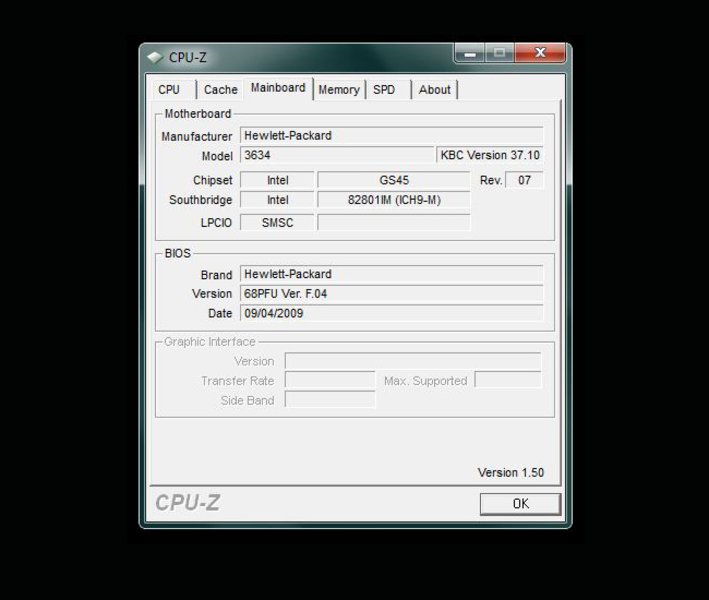The image size is (709, 600).
Task: Select the GS45 chipset field
Action: coord(394,180)
